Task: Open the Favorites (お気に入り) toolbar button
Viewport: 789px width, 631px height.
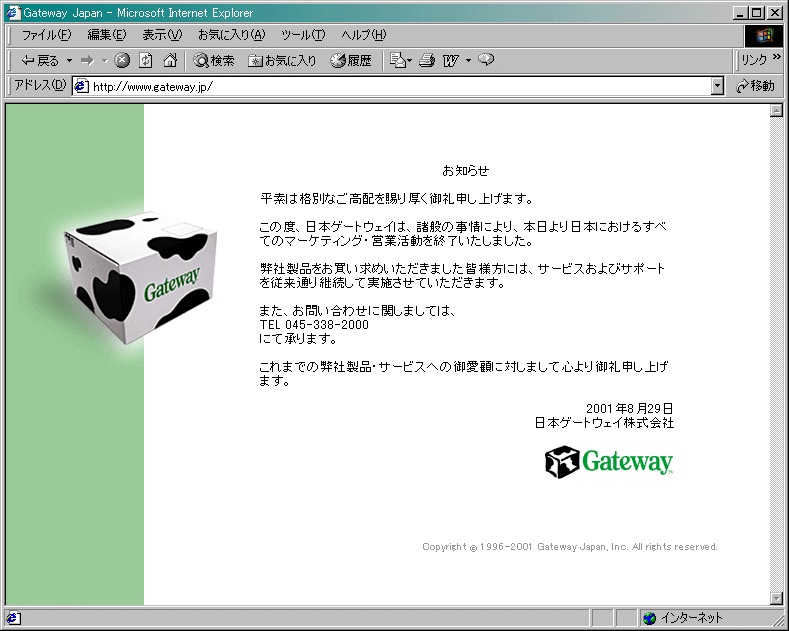Action: [x=282, y=61]
